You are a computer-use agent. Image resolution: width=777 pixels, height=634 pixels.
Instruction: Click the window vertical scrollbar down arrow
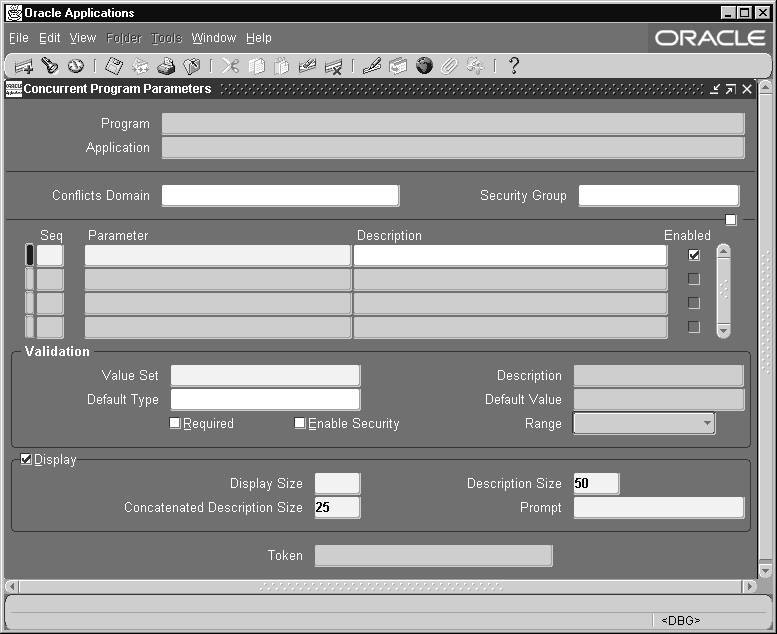click(x=765, y=571)
